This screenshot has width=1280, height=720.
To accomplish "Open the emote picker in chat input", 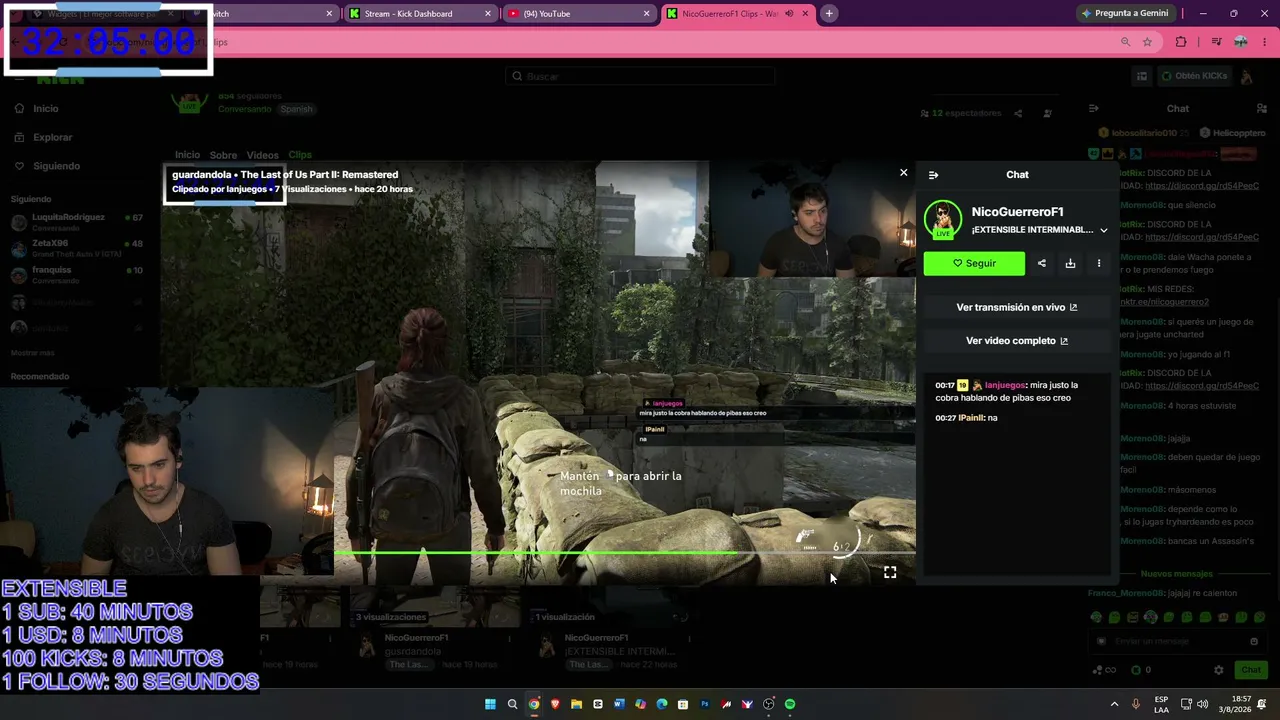I will 1254,641.
